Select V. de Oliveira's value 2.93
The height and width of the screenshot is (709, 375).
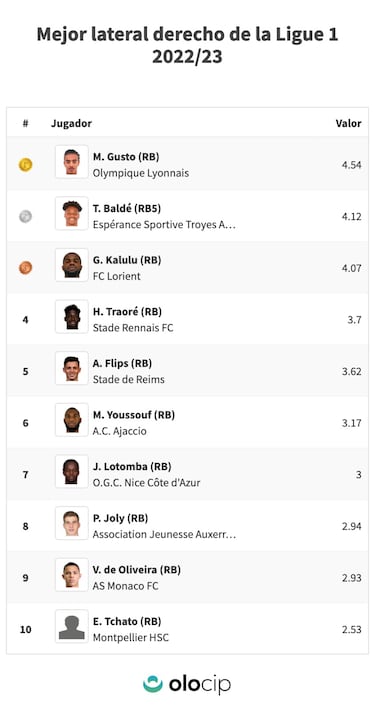click(351, 578)
